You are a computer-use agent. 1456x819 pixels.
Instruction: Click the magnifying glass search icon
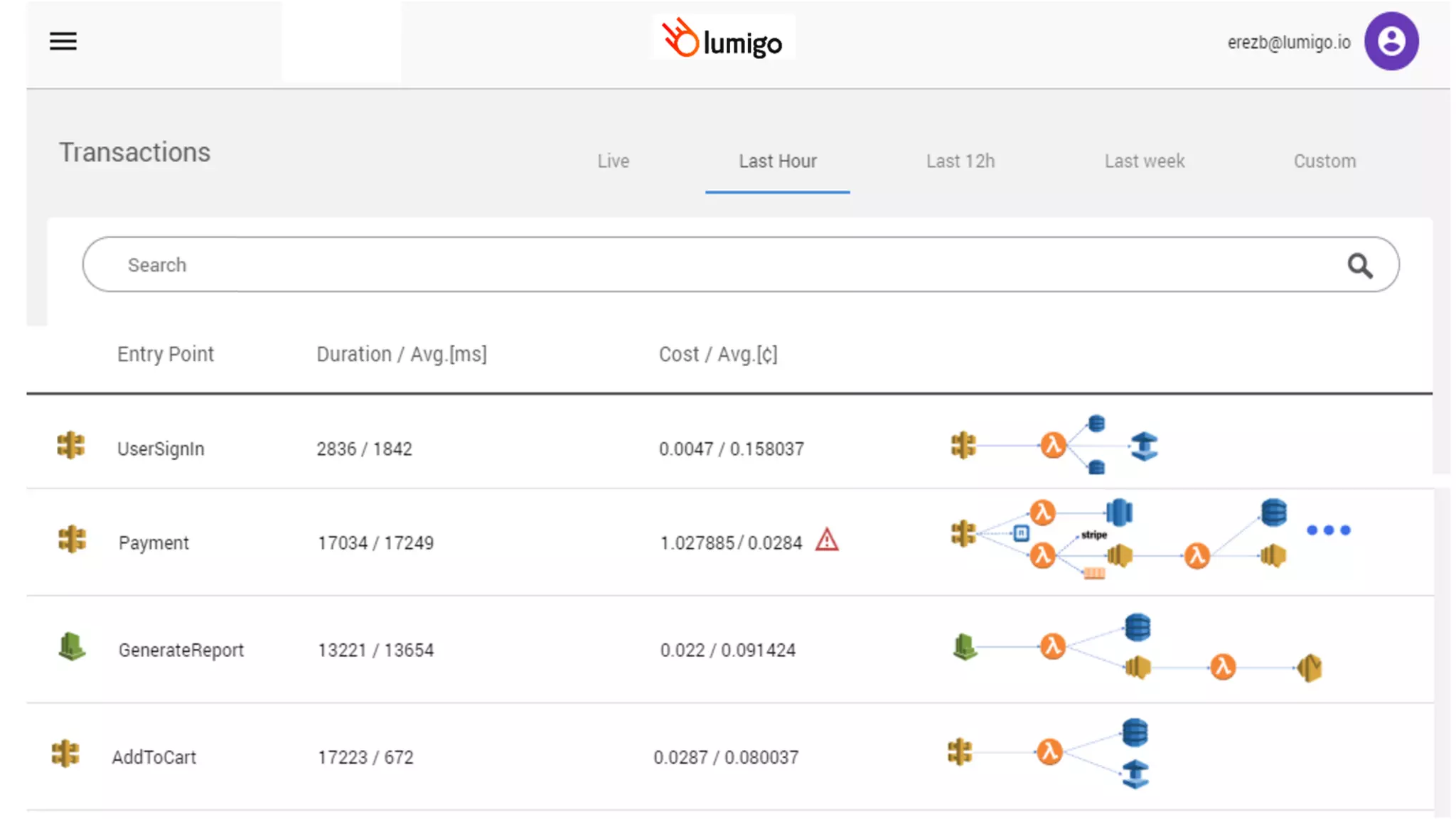click(x=1359, y=266)
